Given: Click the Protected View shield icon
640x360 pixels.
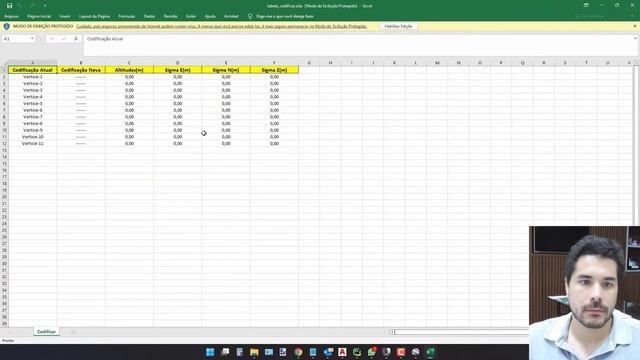Looking at the screenshot, I should pos(7,26).
